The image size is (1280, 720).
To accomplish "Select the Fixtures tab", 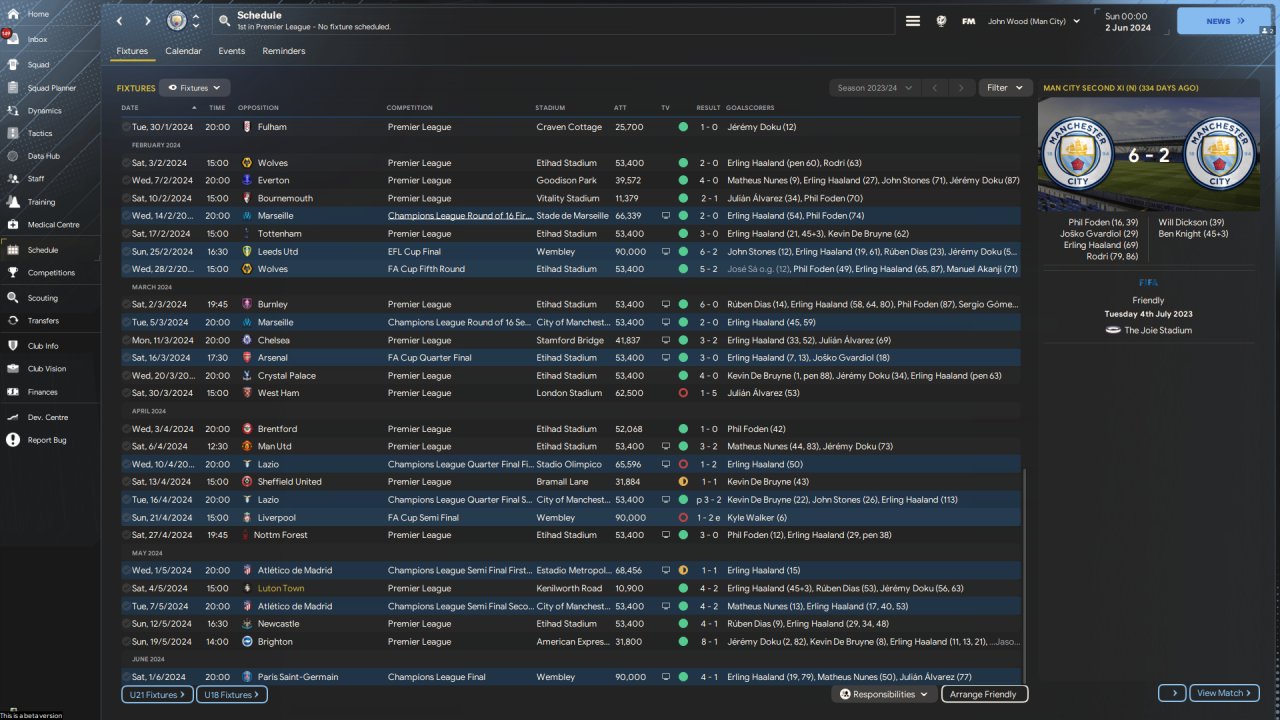I will coord(132,51).
